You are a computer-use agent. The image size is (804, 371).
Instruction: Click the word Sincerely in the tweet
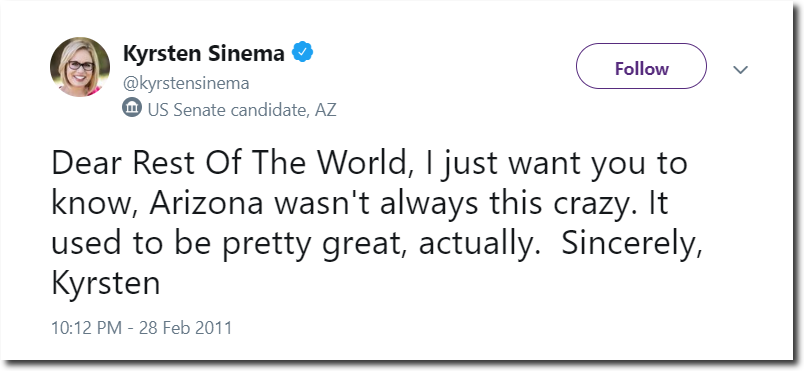click(627, 245)
